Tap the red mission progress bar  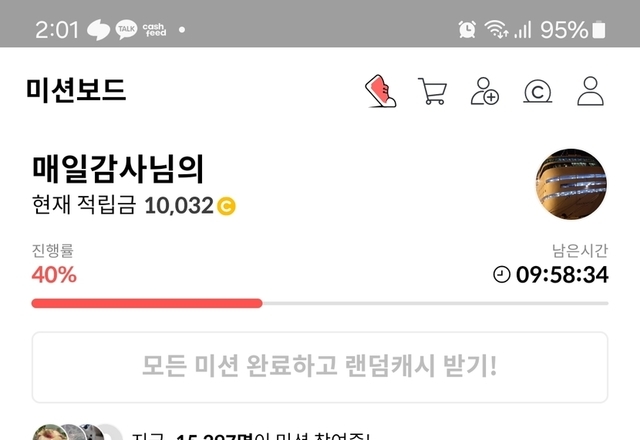(147, 303)
